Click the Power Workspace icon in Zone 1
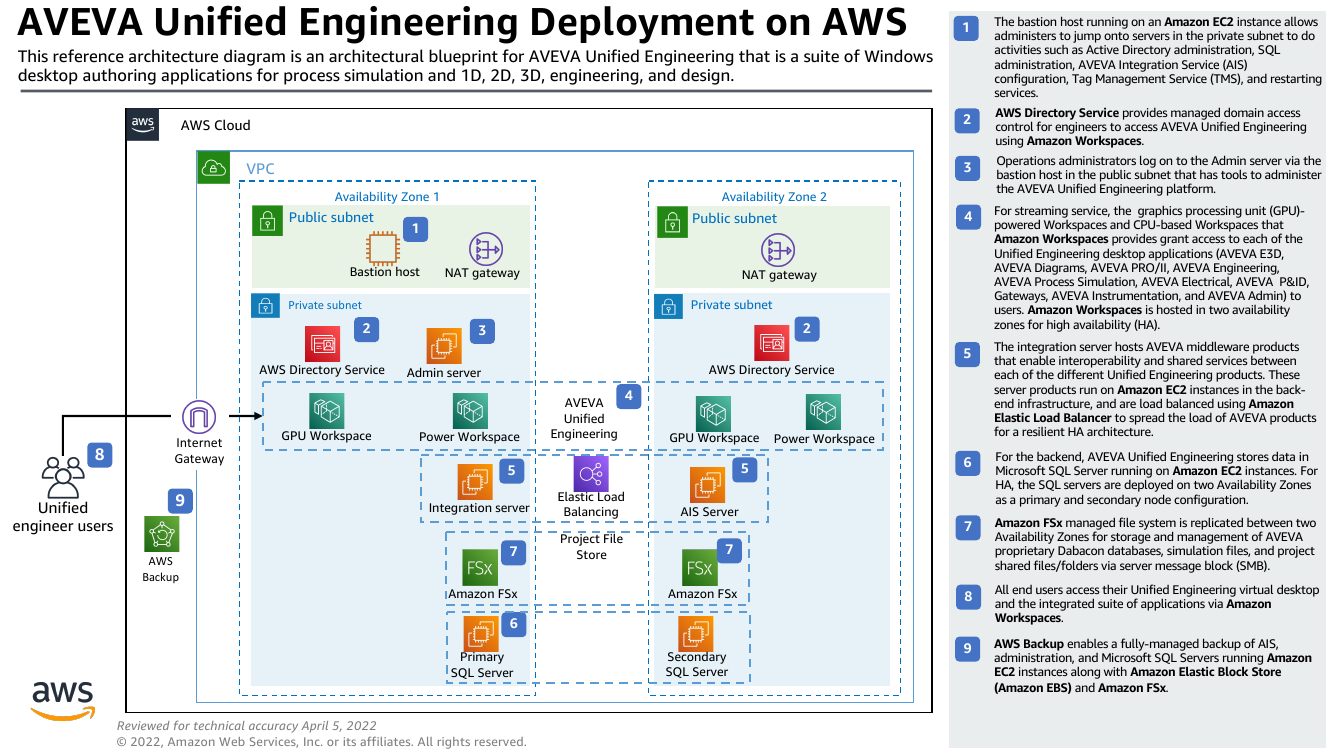The width and height of the screenshot is (1334, 750). click(x=470, y=411)
